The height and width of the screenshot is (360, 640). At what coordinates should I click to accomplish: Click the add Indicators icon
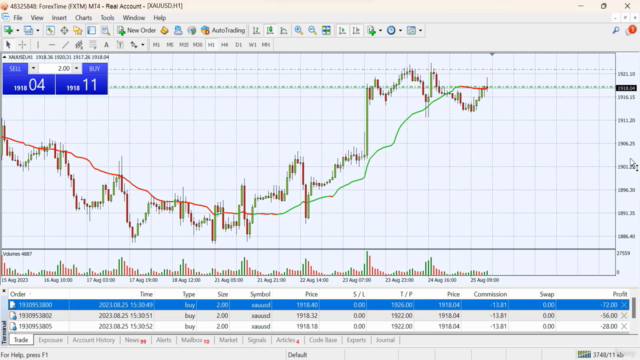[371, 30]
